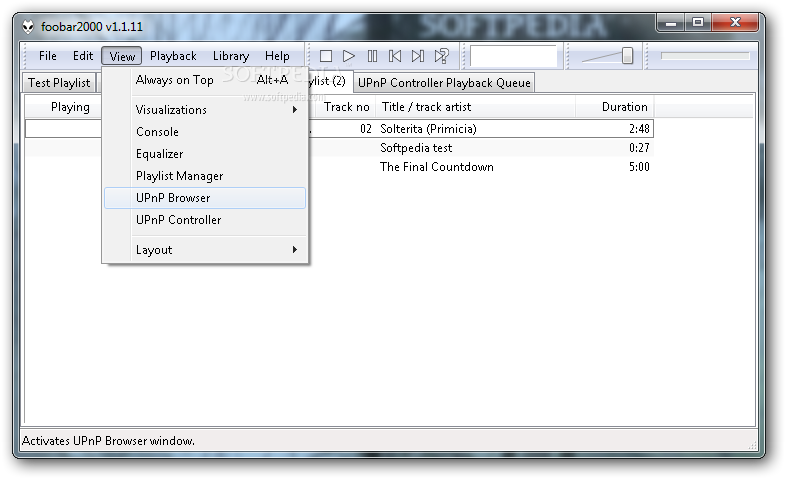Select UPnP Browser menu item
786x479 pixels.
point(205,198)
